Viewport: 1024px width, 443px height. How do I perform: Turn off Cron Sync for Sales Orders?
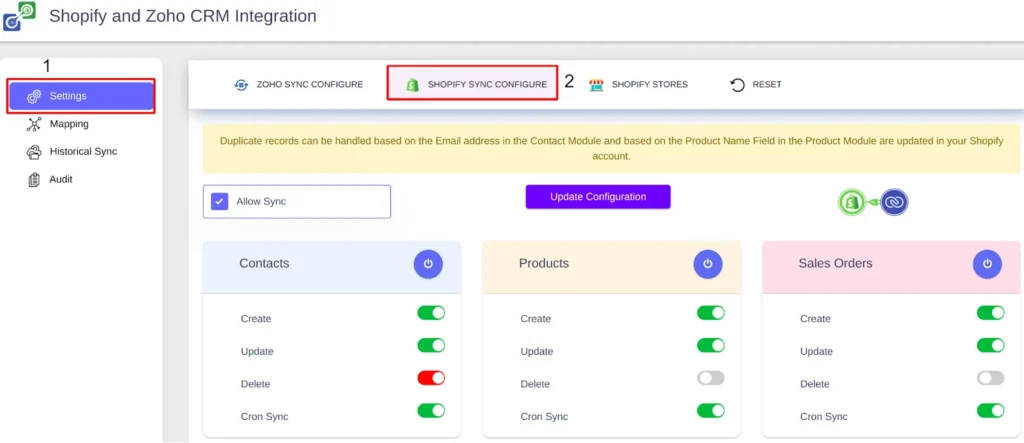point(991,411)
